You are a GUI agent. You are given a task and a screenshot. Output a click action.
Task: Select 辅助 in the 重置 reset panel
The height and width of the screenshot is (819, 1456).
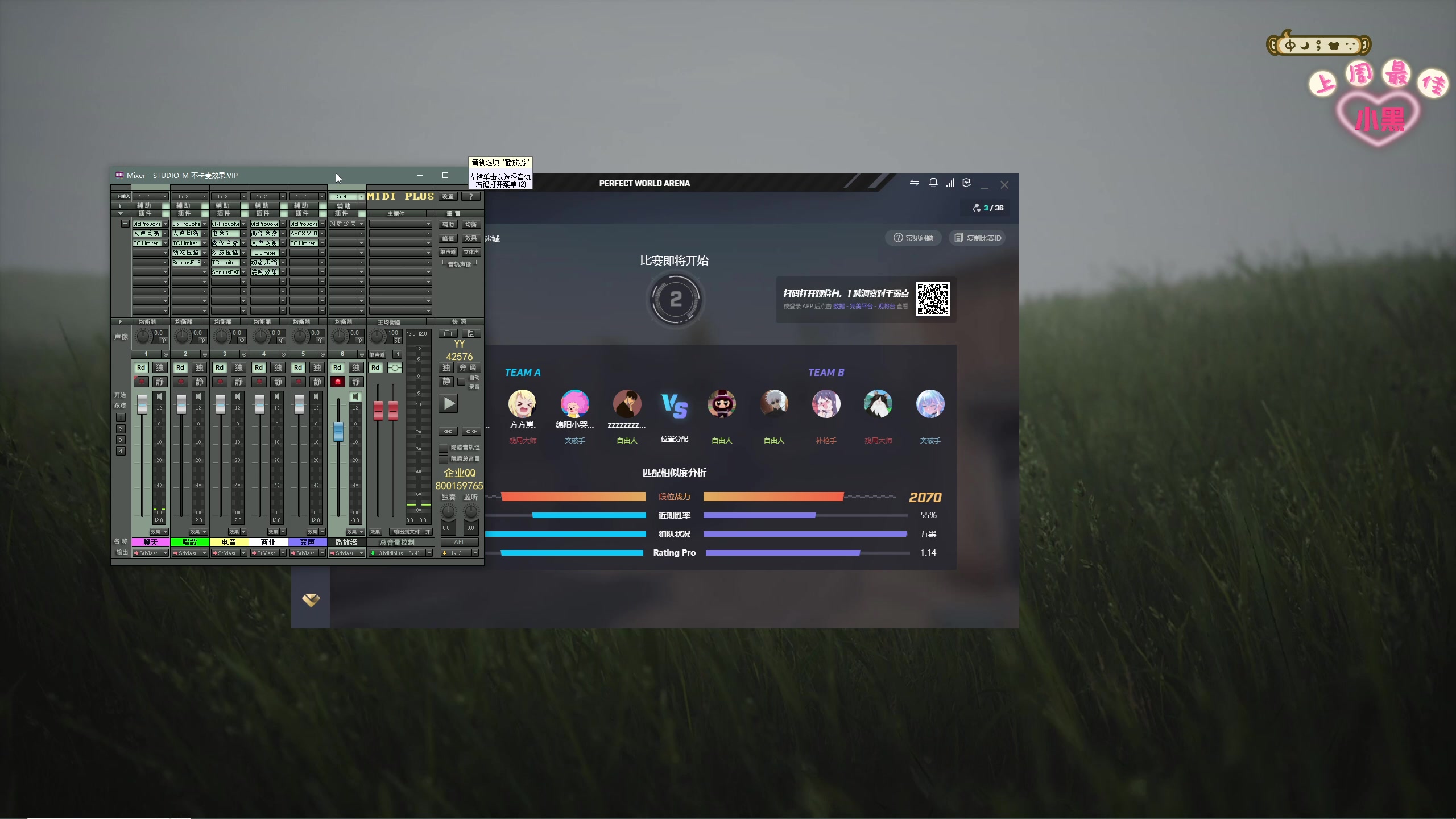(448, 225)
